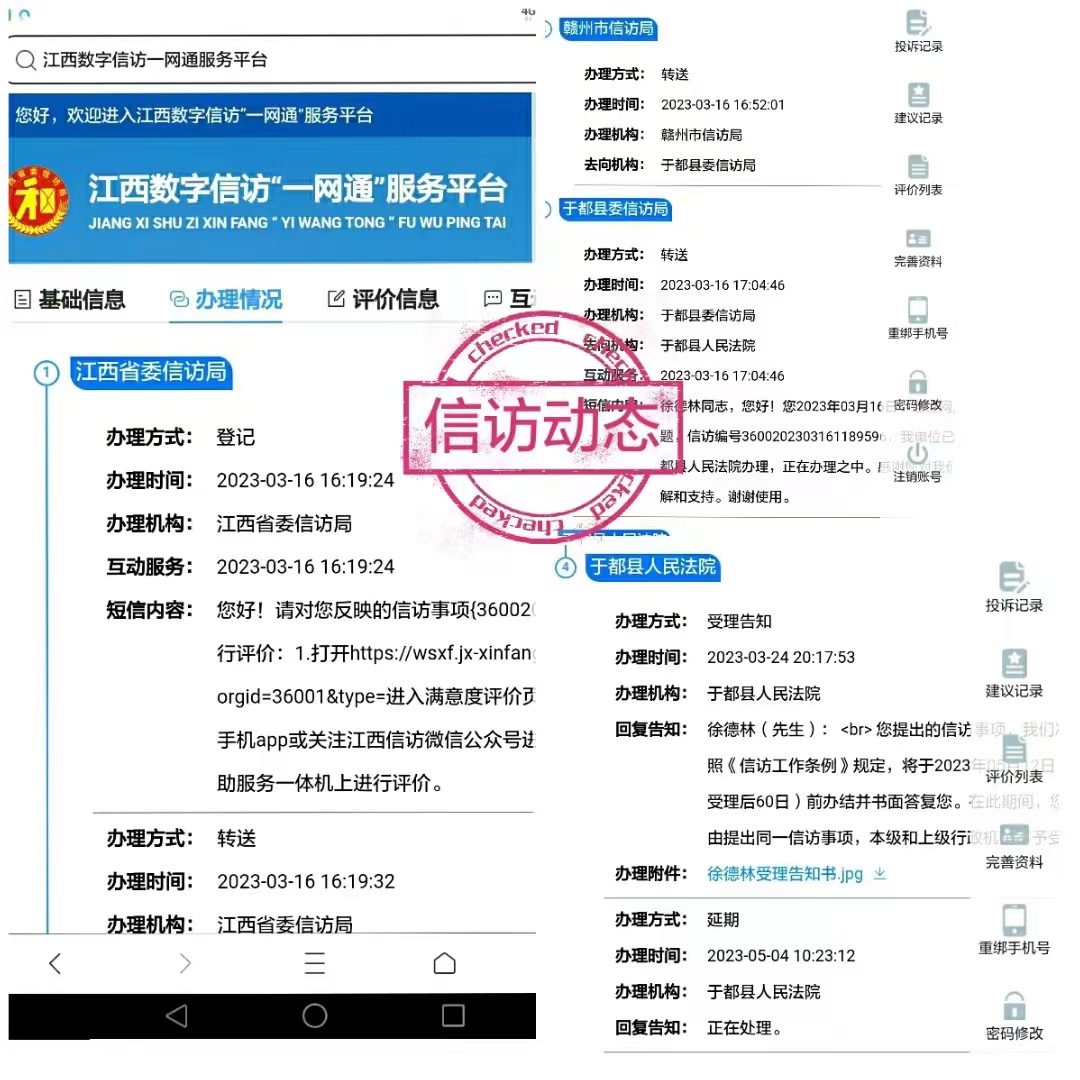The image size is (1080, 1080).
Task: Click the 登记 handling method value
Action: pos(236,437)
